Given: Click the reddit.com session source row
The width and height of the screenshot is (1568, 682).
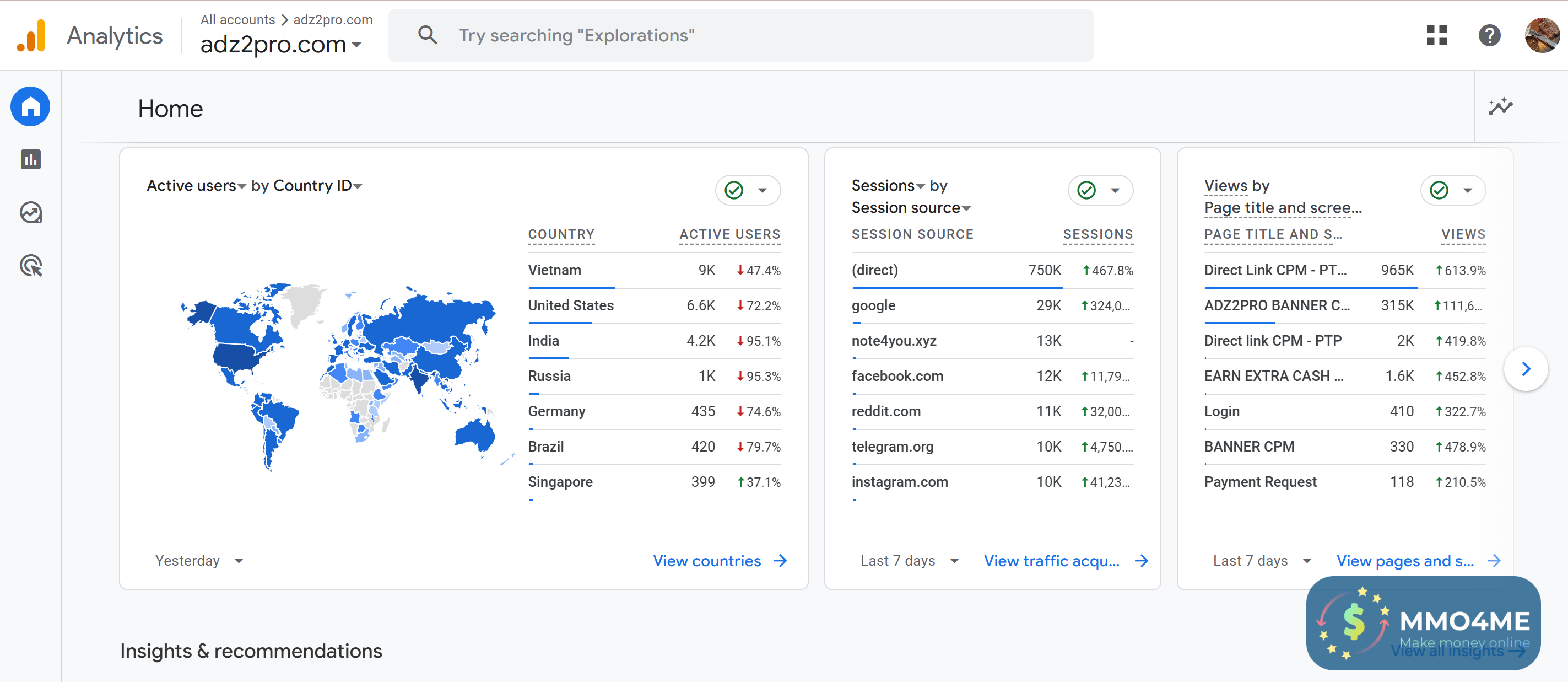Looking at the screenshot, I should point(992,412).
